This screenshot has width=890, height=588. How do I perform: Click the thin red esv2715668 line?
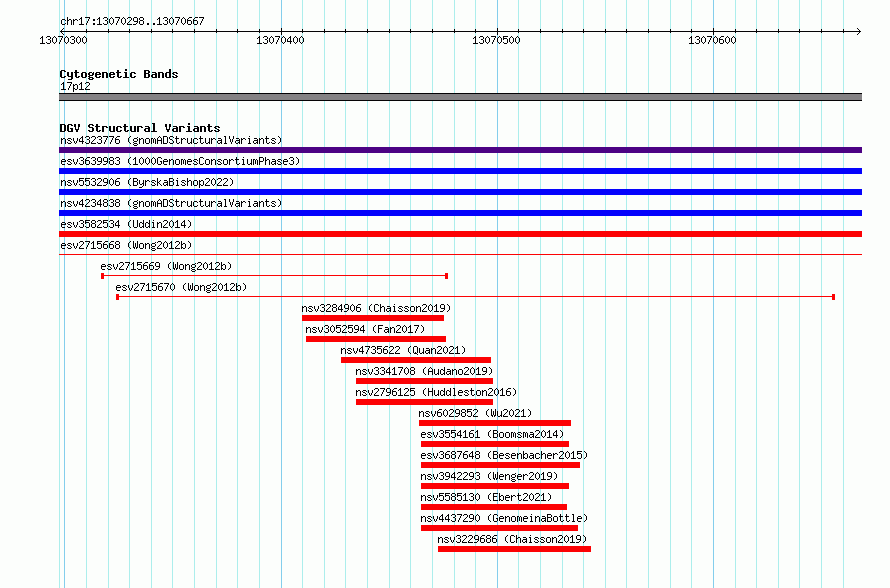pyautogui.click(x=460, y=254)
